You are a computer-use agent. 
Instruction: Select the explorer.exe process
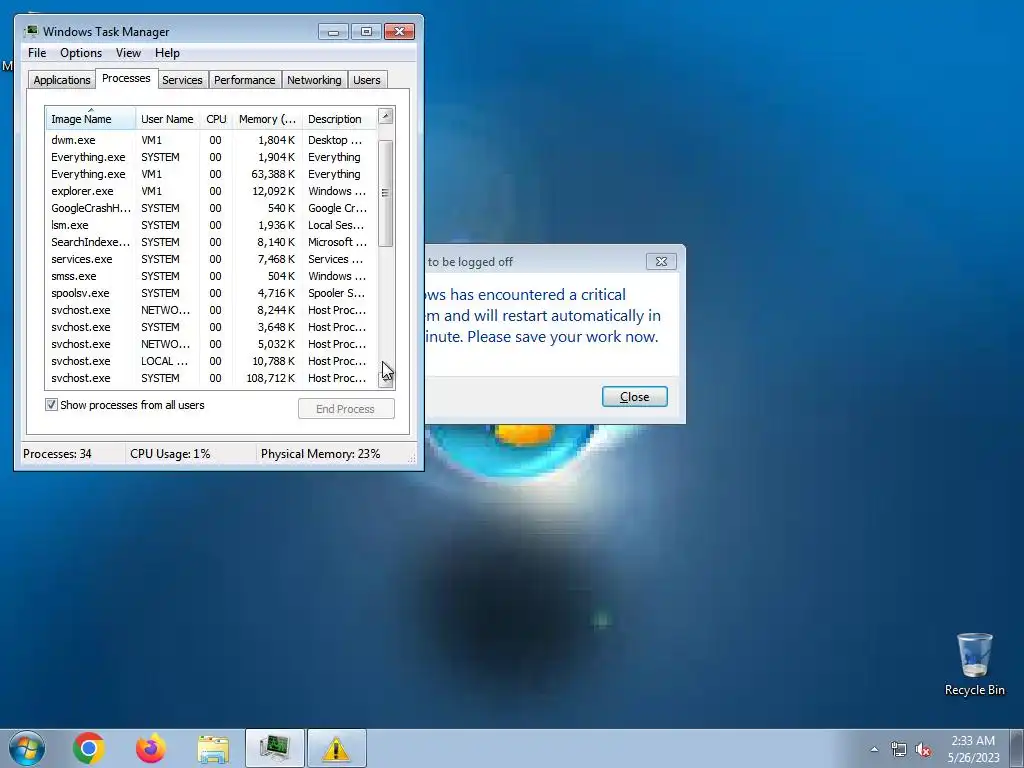(x=211, y=191)
